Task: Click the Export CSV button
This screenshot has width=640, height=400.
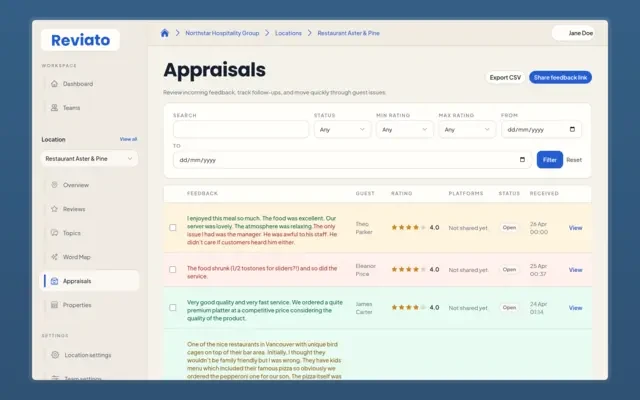Action: pos(505,77)
